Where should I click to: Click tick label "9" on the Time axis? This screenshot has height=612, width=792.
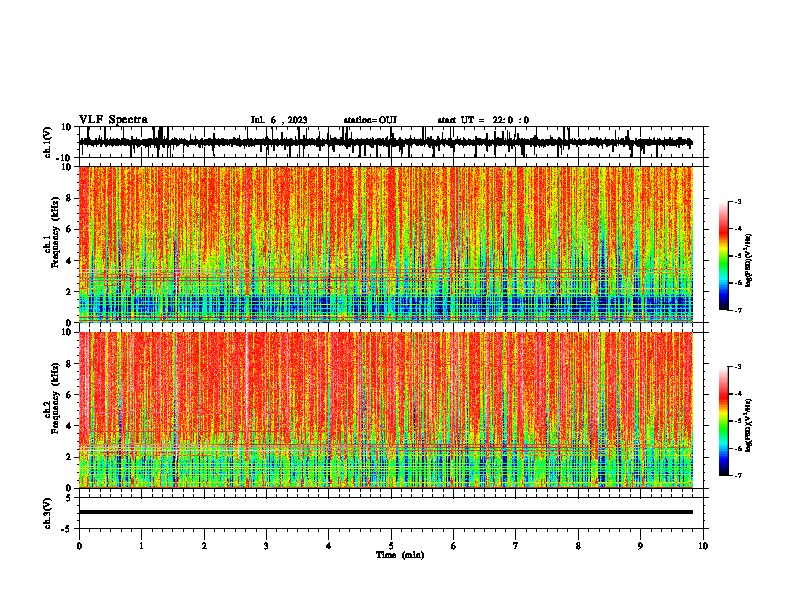coord(640,546)
